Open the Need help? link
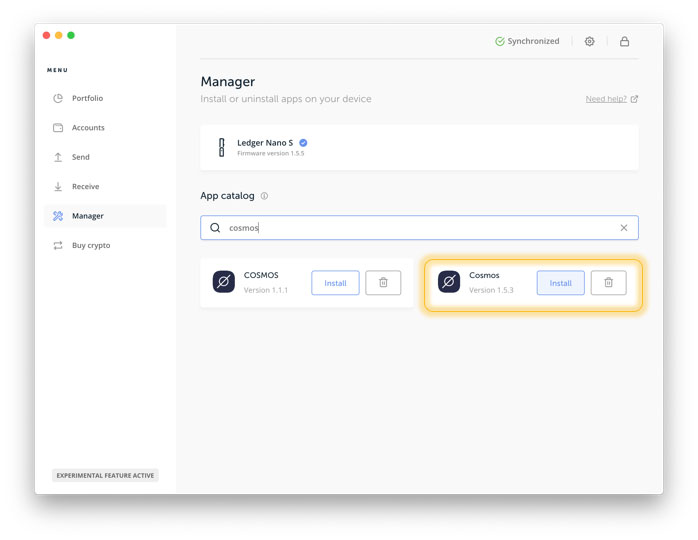Screen dimensions: 698x540 click(x=606, y=99)
